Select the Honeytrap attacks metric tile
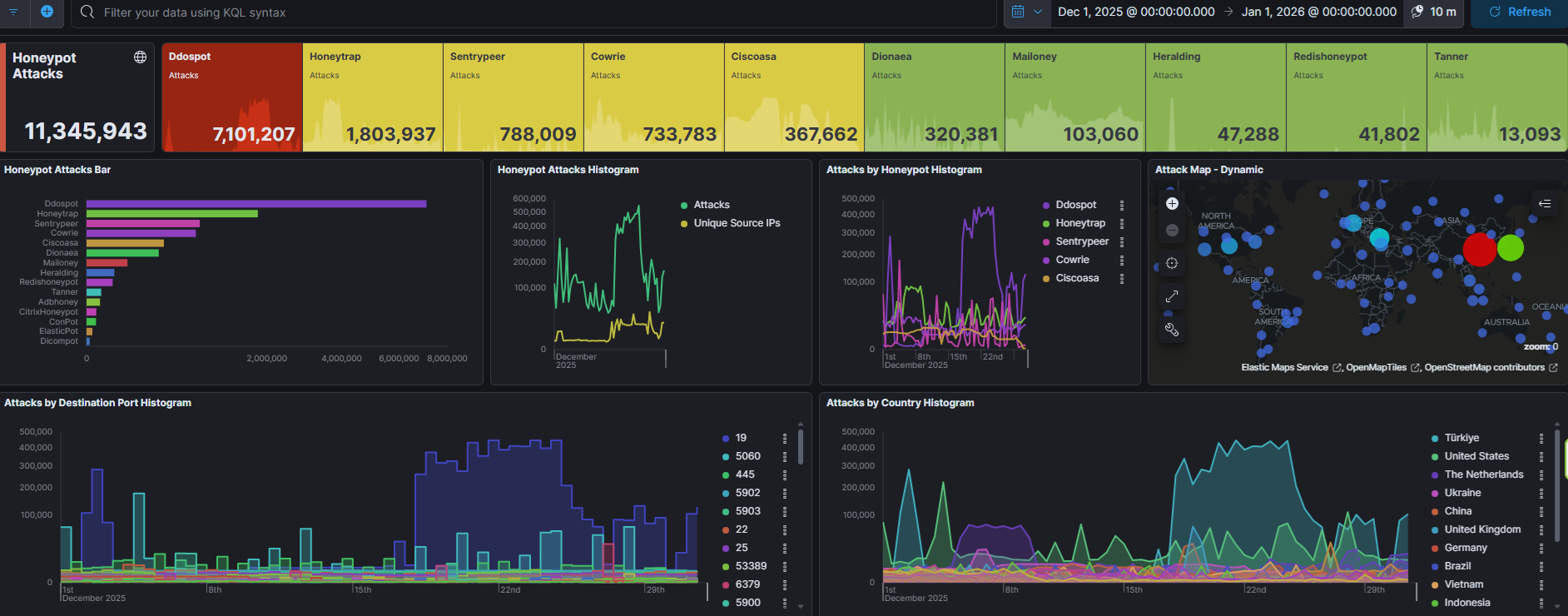Viewport: 1568px width, 616px height. (373, 97)
